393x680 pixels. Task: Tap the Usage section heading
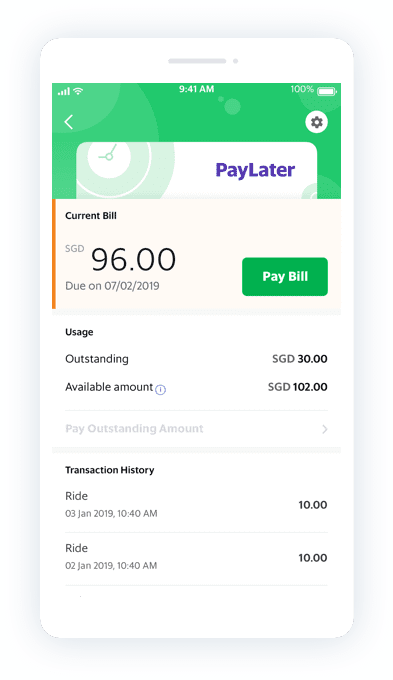[x=79, y=332]
